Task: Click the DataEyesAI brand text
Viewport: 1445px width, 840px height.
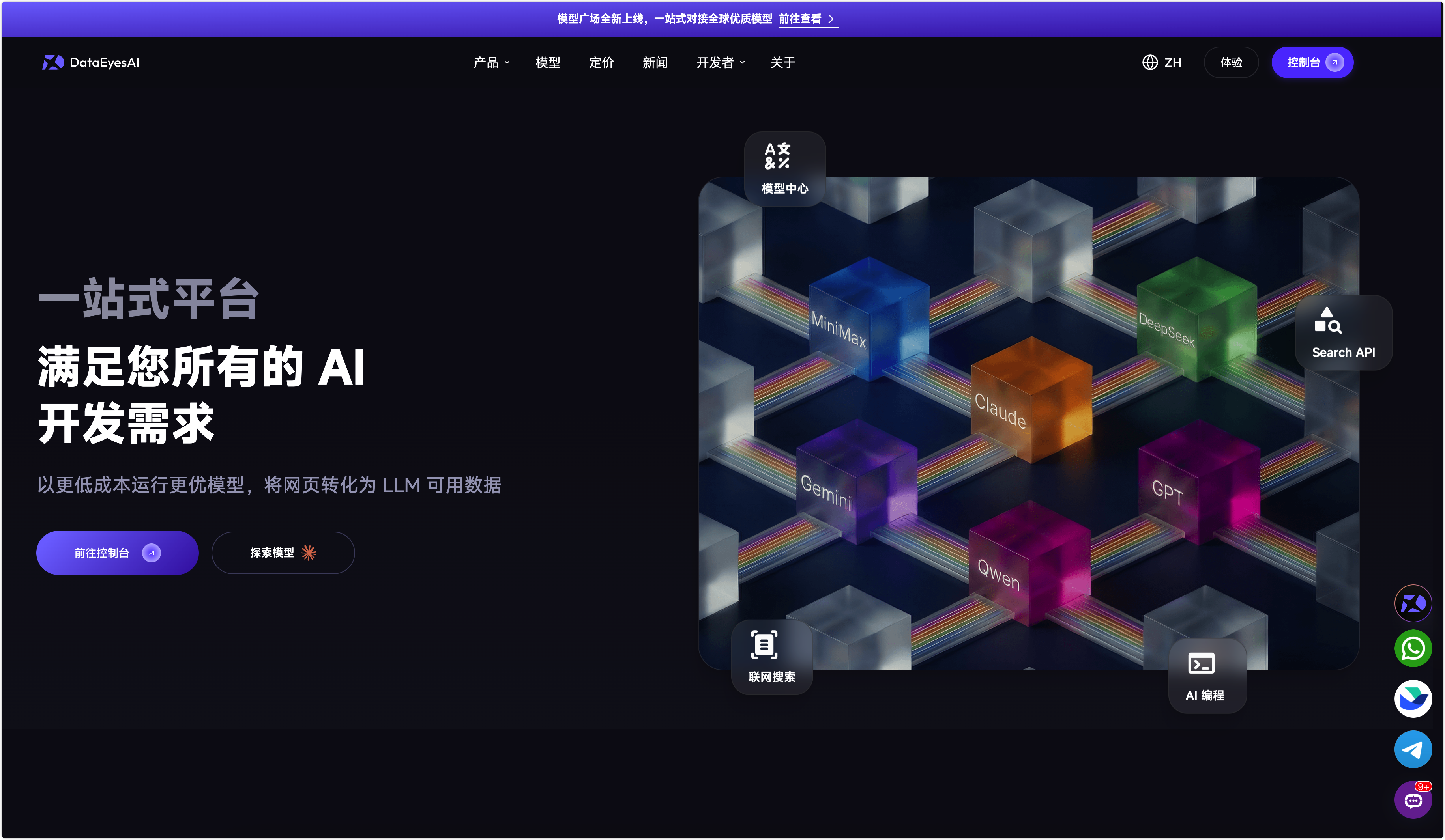Action: pyautogui.click(x=104, y=62)
